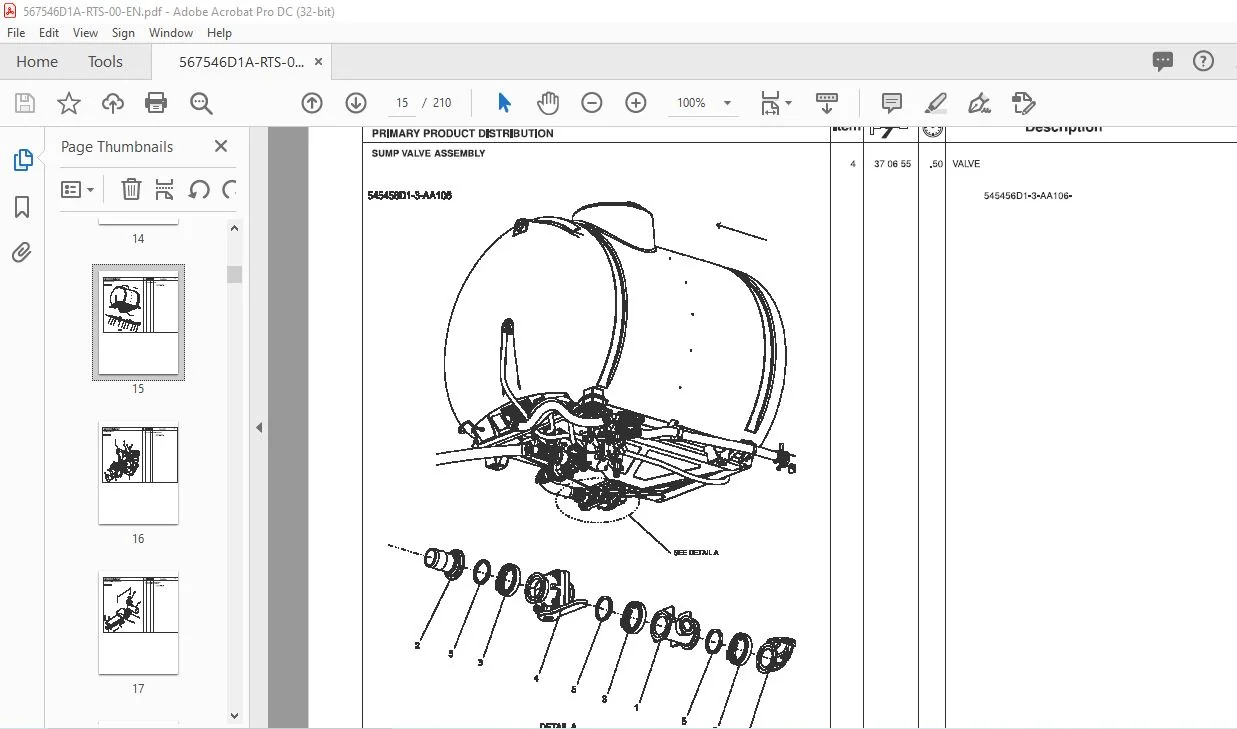Open notifications chat bubble icon

click(1163, 61)
